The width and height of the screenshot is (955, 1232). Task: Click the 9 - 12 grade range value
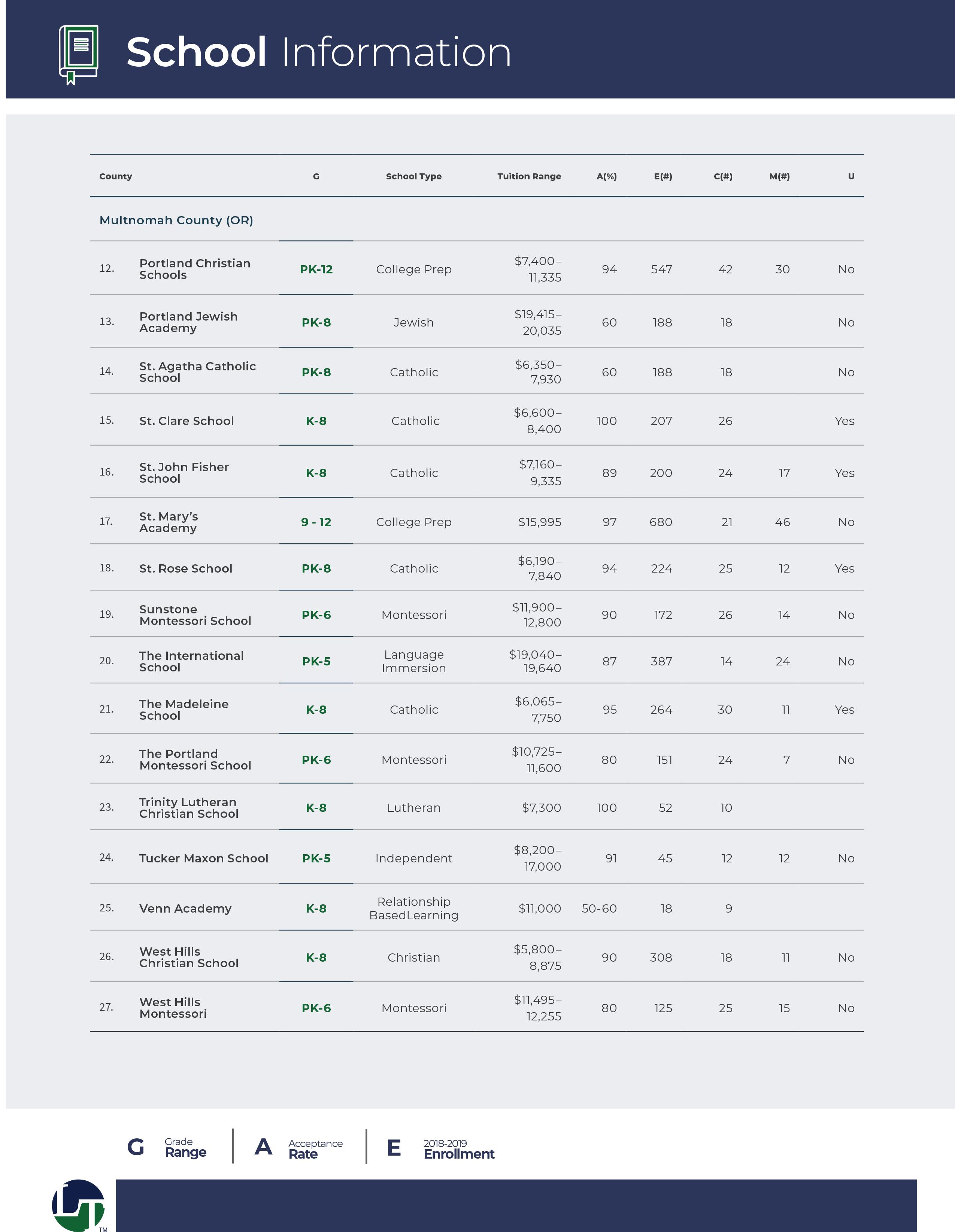[x=316, y=522]
